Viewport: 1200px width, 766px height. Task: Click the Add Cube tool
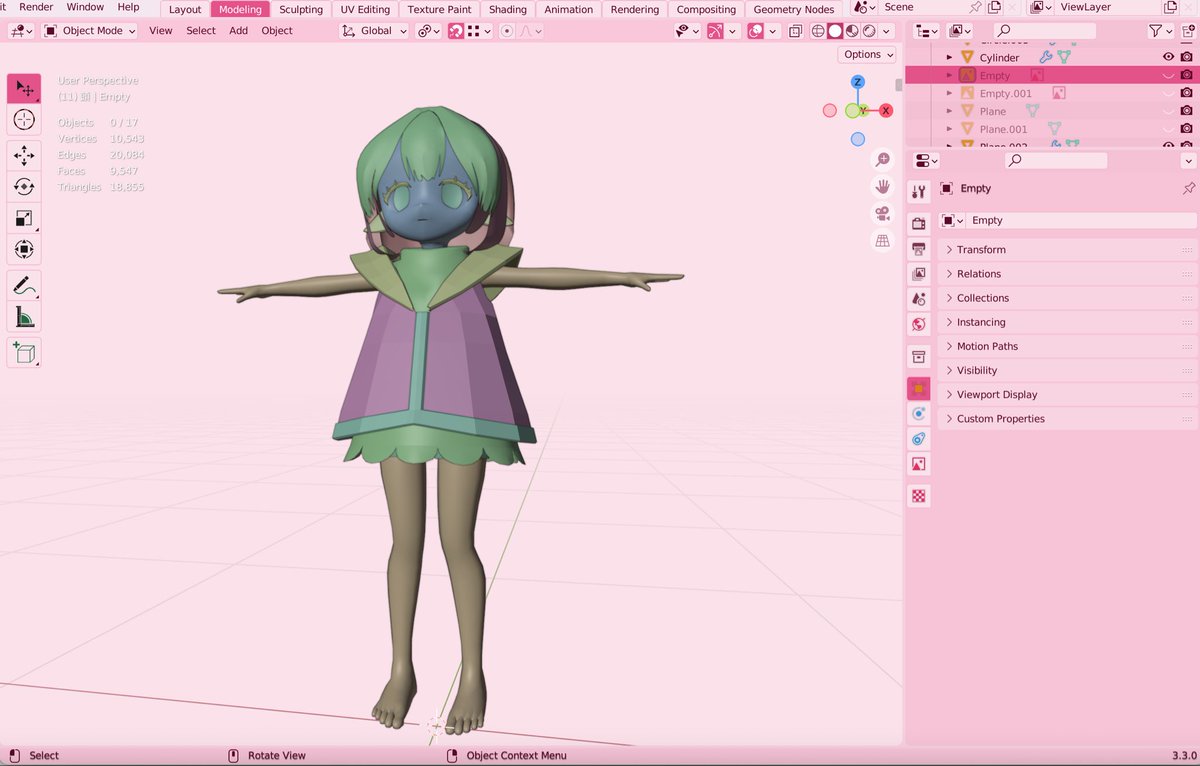point(24,353)
